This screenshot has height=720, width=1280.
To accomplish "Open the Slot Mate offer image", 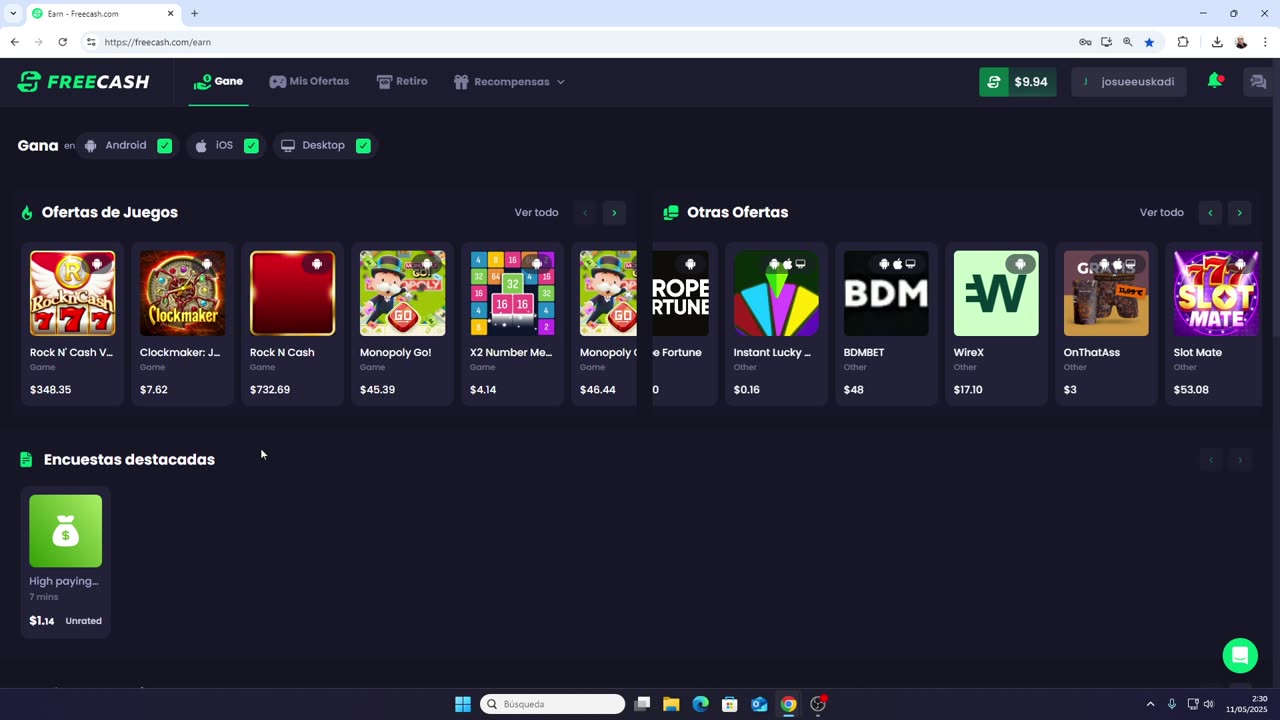I will pyautogui.click(x=1216, y=293).
